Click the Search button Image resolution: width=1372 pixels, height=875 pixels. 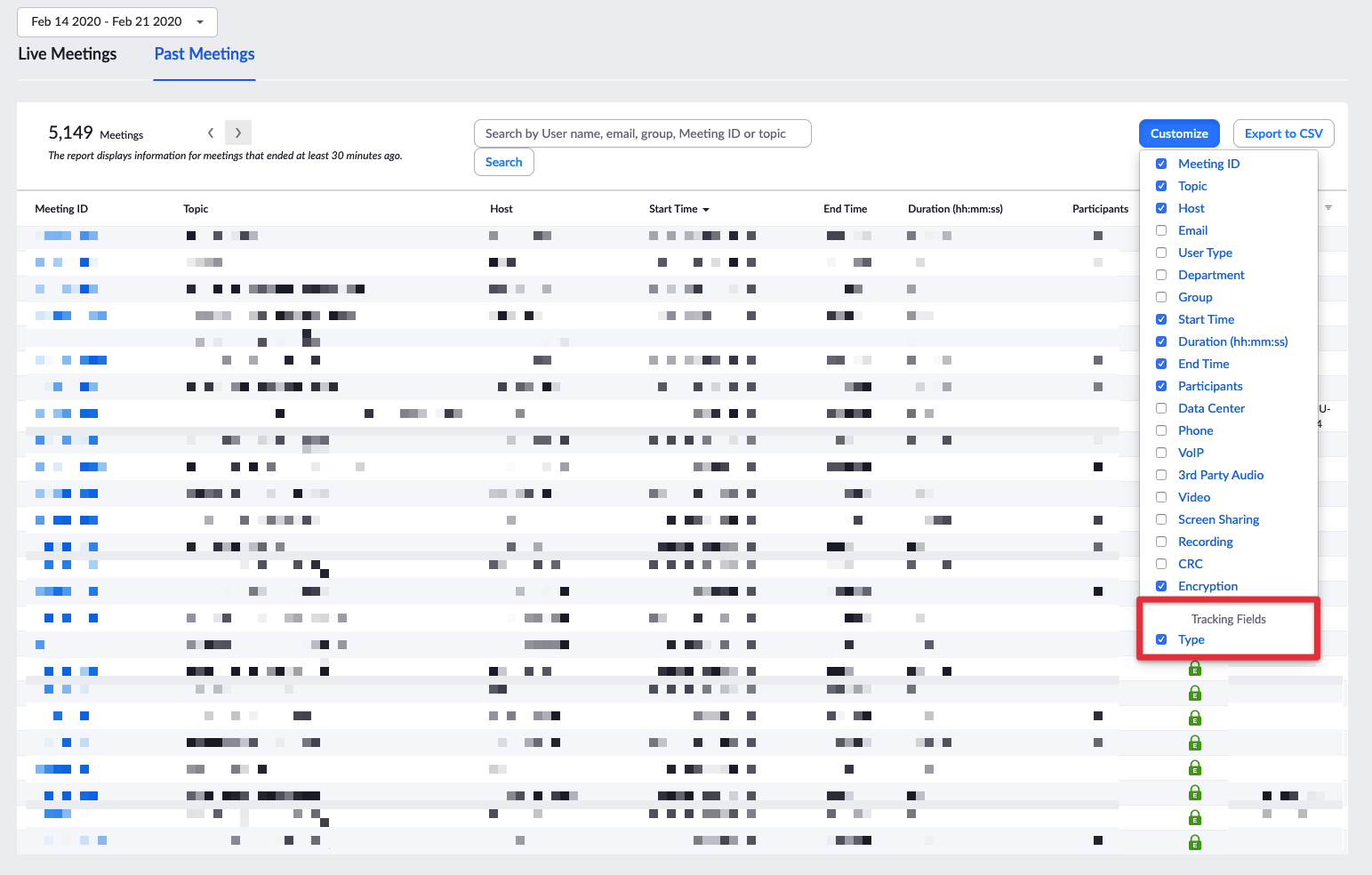pos(504,162)
